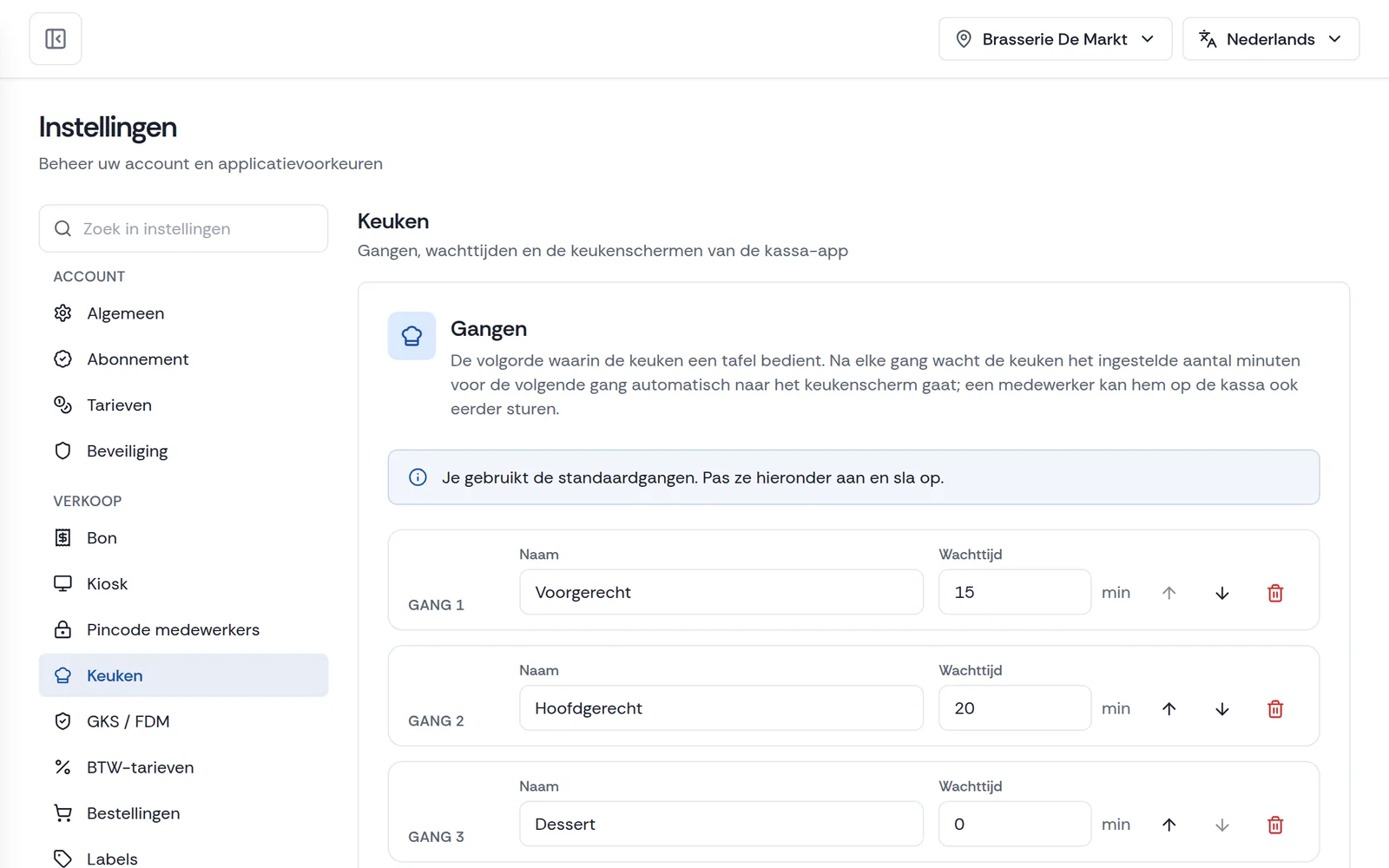Open BTW-tarieven settings
1389x868 pixels.
coord(183,767)
